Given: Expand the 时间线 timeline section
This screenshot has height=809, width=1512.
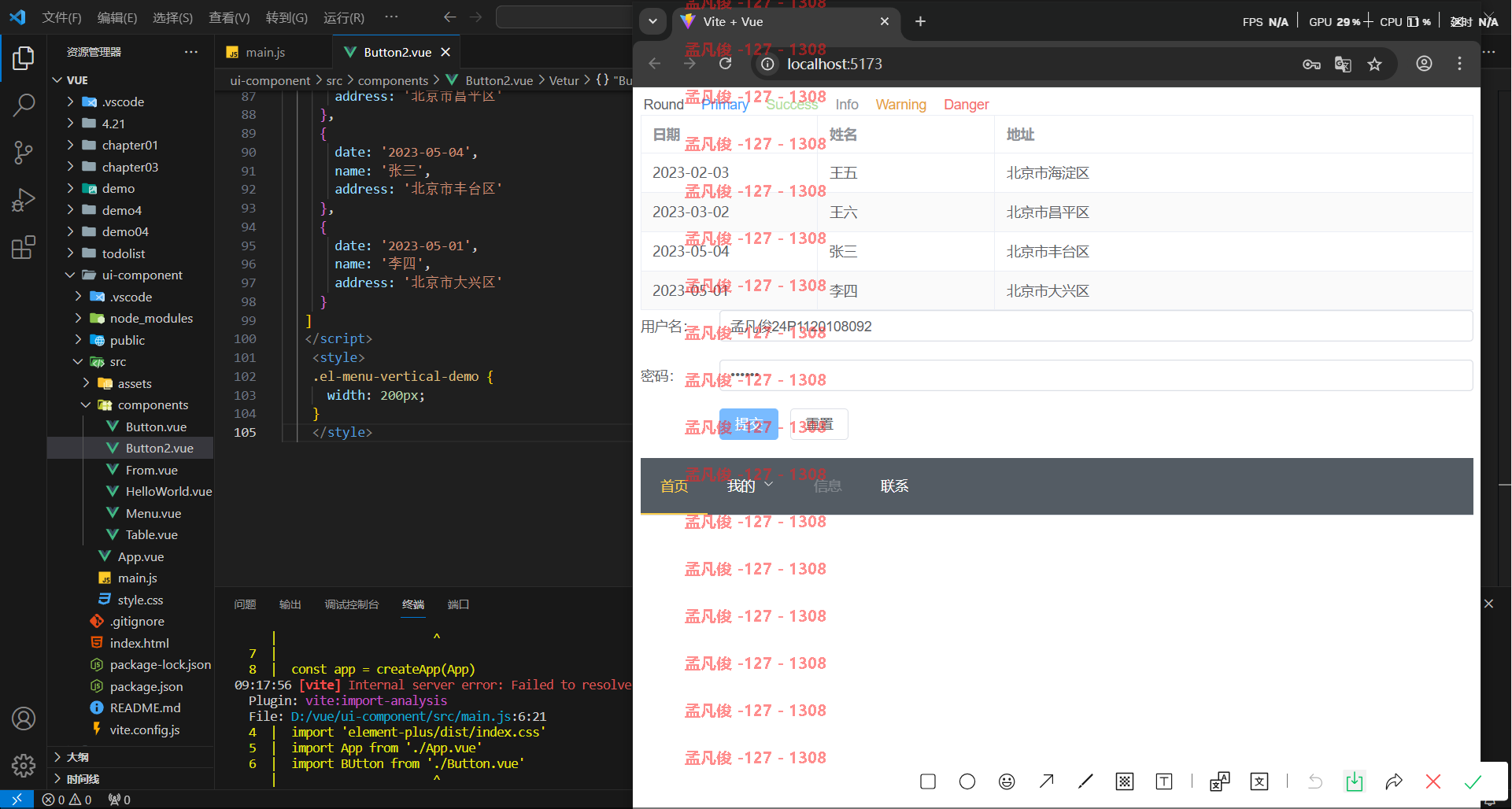Looking at the screenshot, I should [x=83, y=779].
